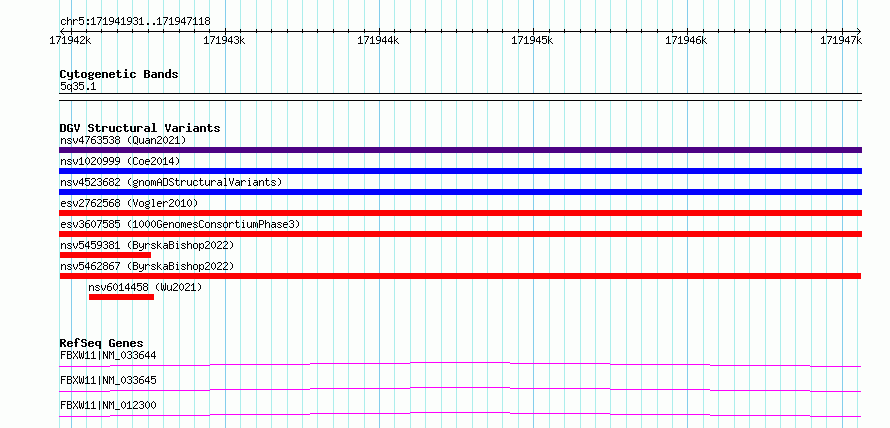This screenshot has height=428, width=890.
Task: Click the 171943k ruler tick label
Action: pos(224,40)
